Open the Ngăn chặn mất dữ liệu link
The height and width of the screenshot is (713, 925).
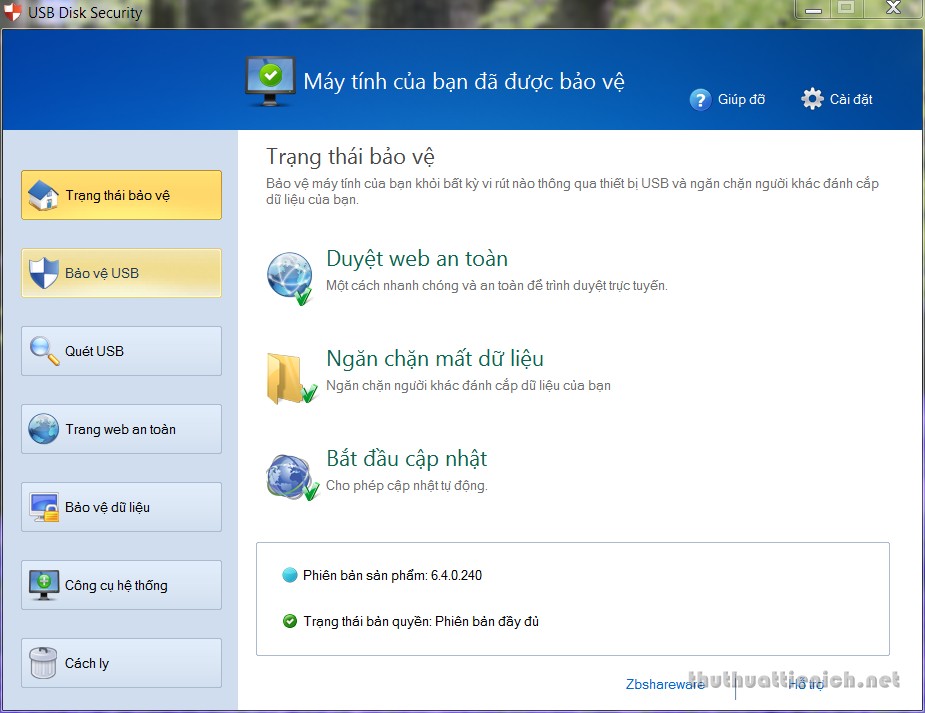pos(435,359)
